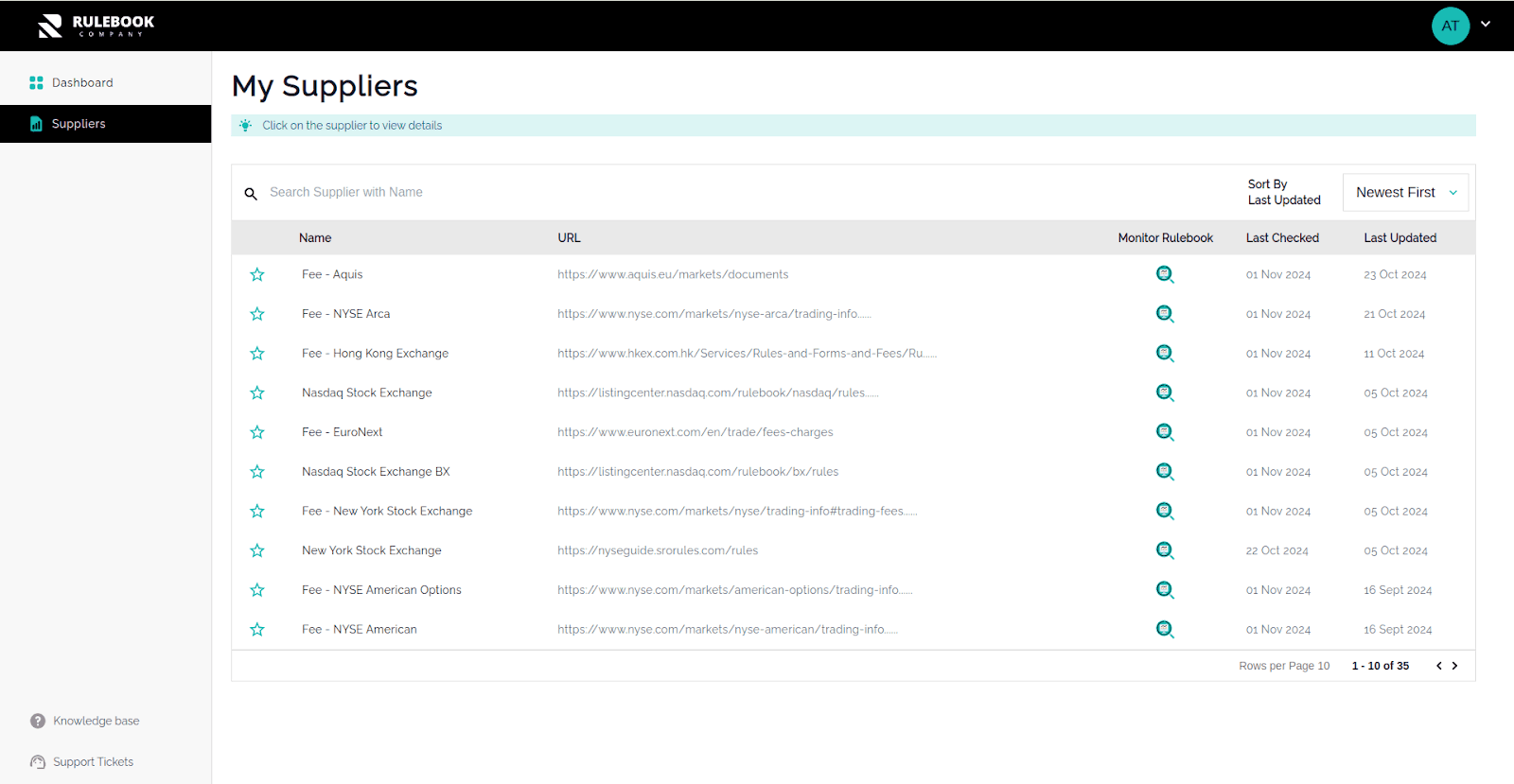The height and width of the screenshot is (784, 1514).
Task: Click the URL column header
Action: pos(569,238)
